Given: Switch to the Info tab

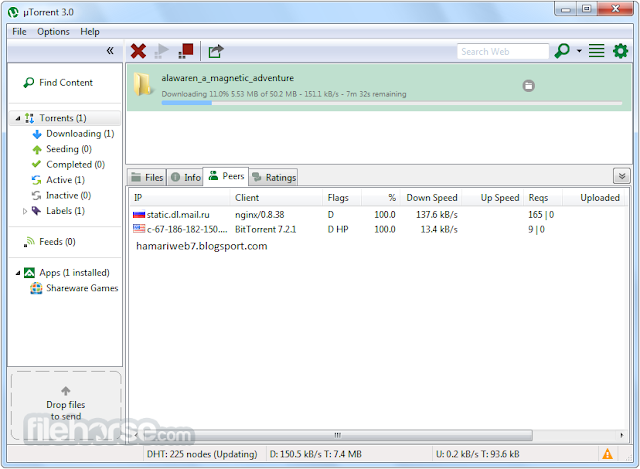Looking at the screenshot, I should tap(185, 178).
